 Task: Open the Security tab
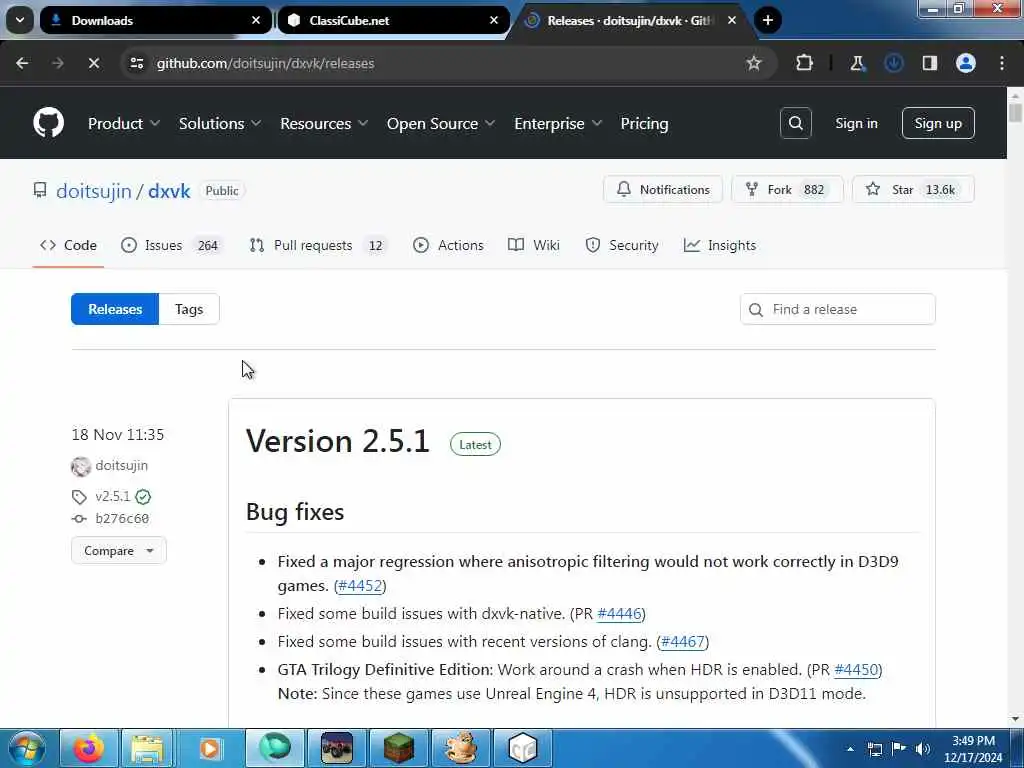(x=622, y=245)
